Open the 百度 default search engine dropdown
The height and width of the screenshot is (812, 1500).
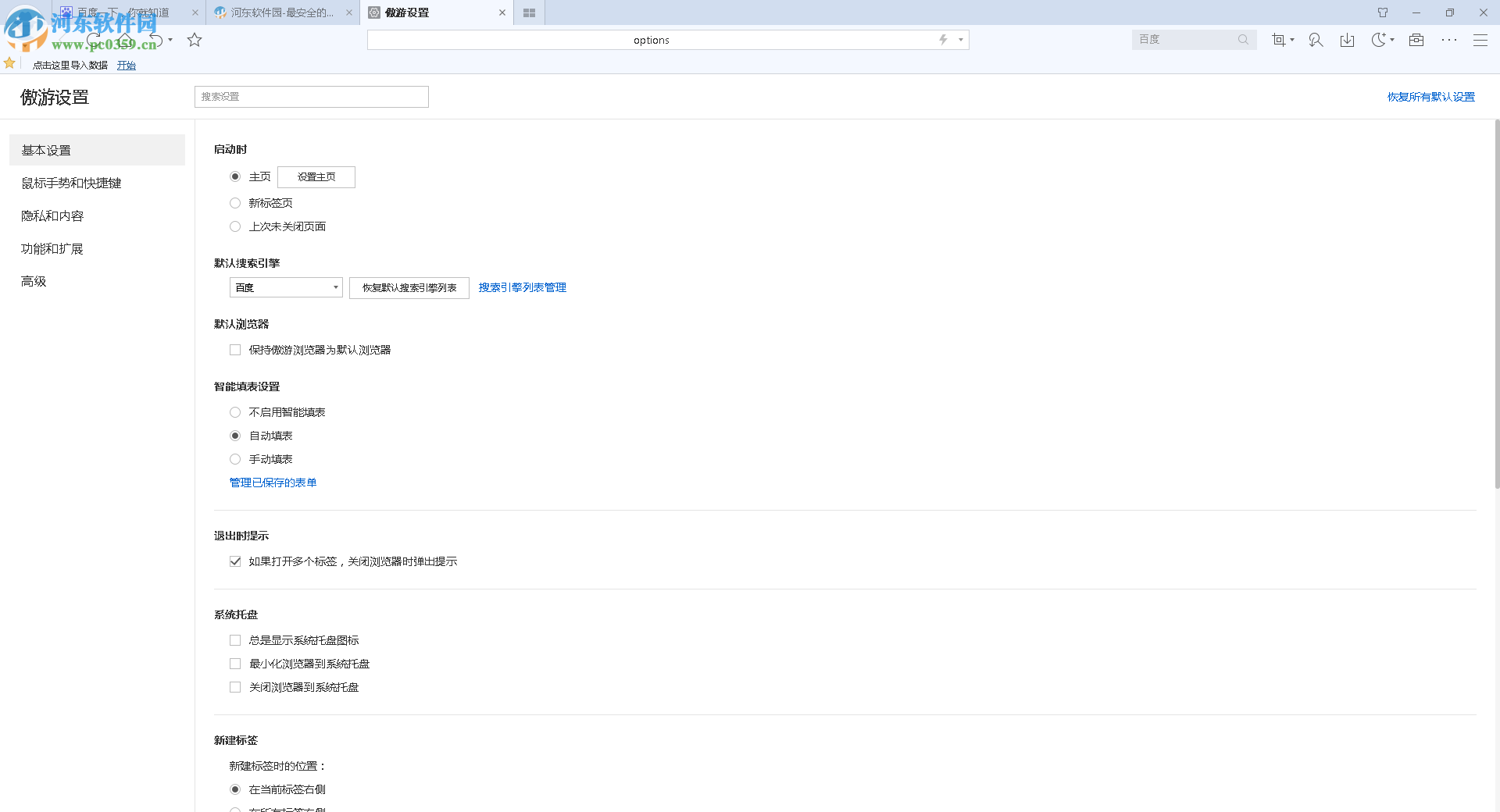pos(286,287)
